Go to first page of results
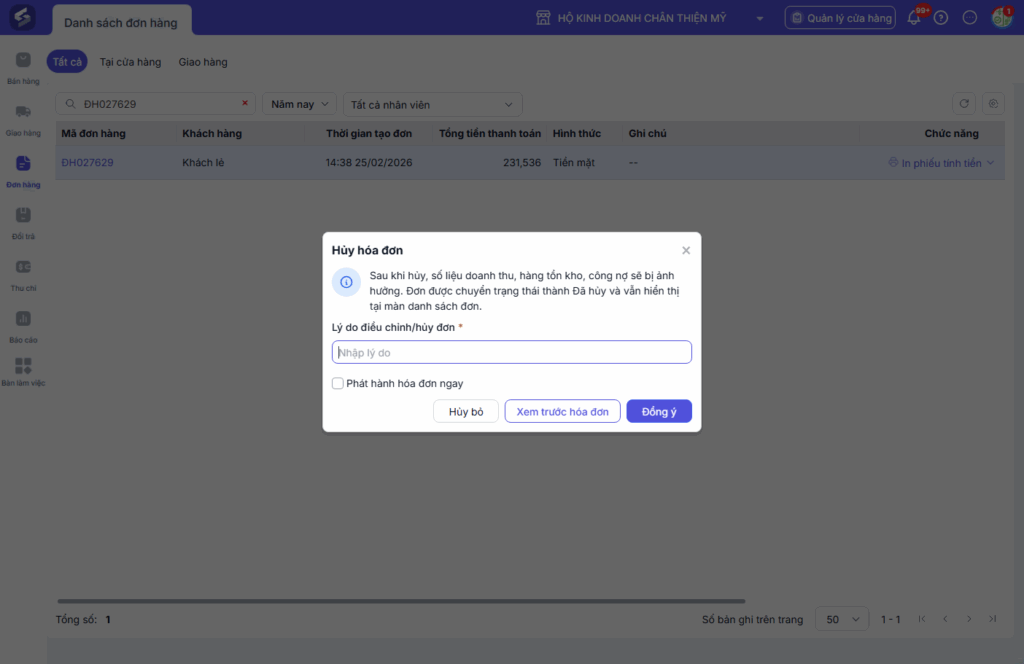This screenshot has height=664, width=1024. 921,619
